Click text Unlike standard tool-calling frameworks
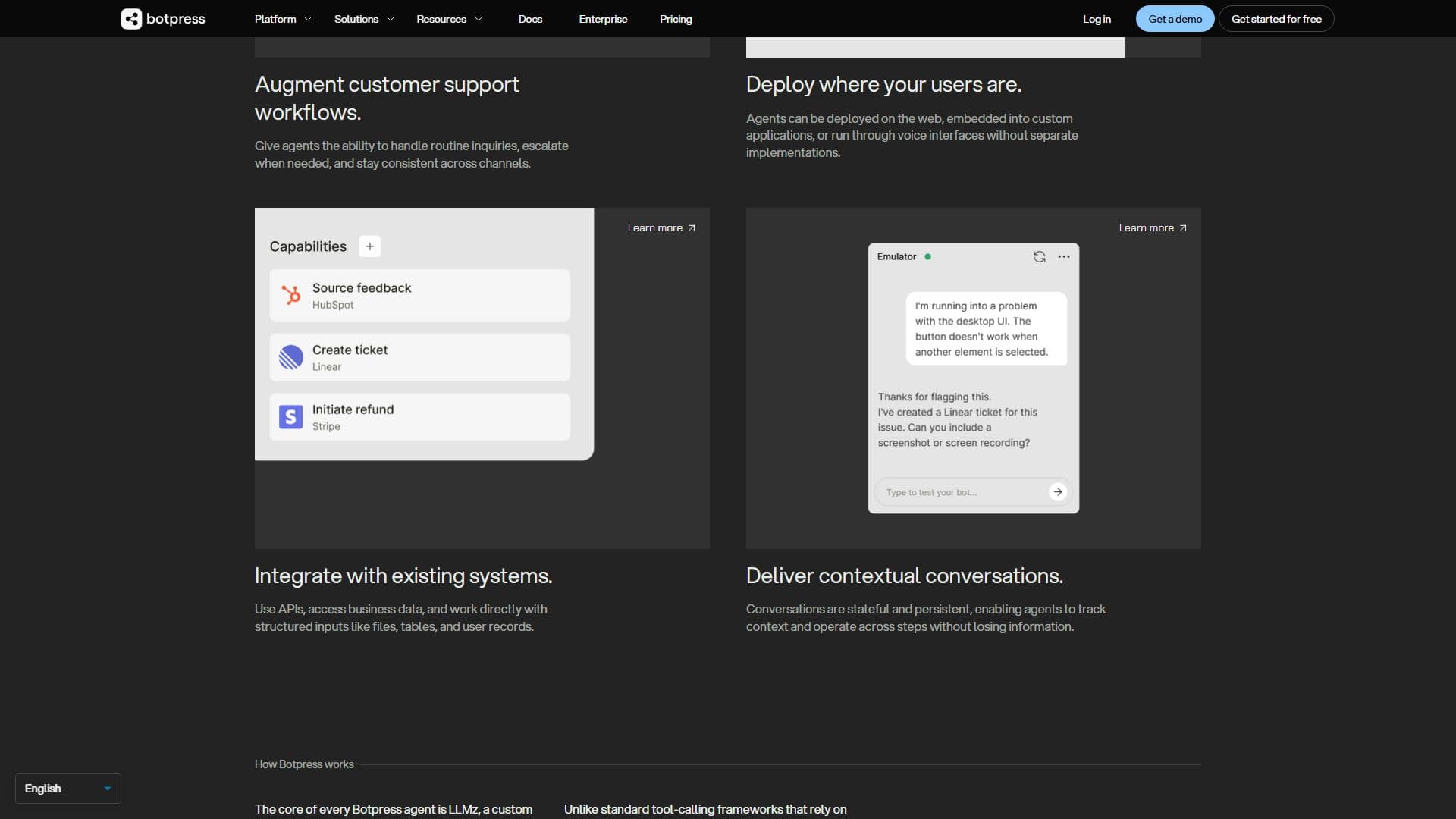 pyautogui.click(x=705, y=810)
